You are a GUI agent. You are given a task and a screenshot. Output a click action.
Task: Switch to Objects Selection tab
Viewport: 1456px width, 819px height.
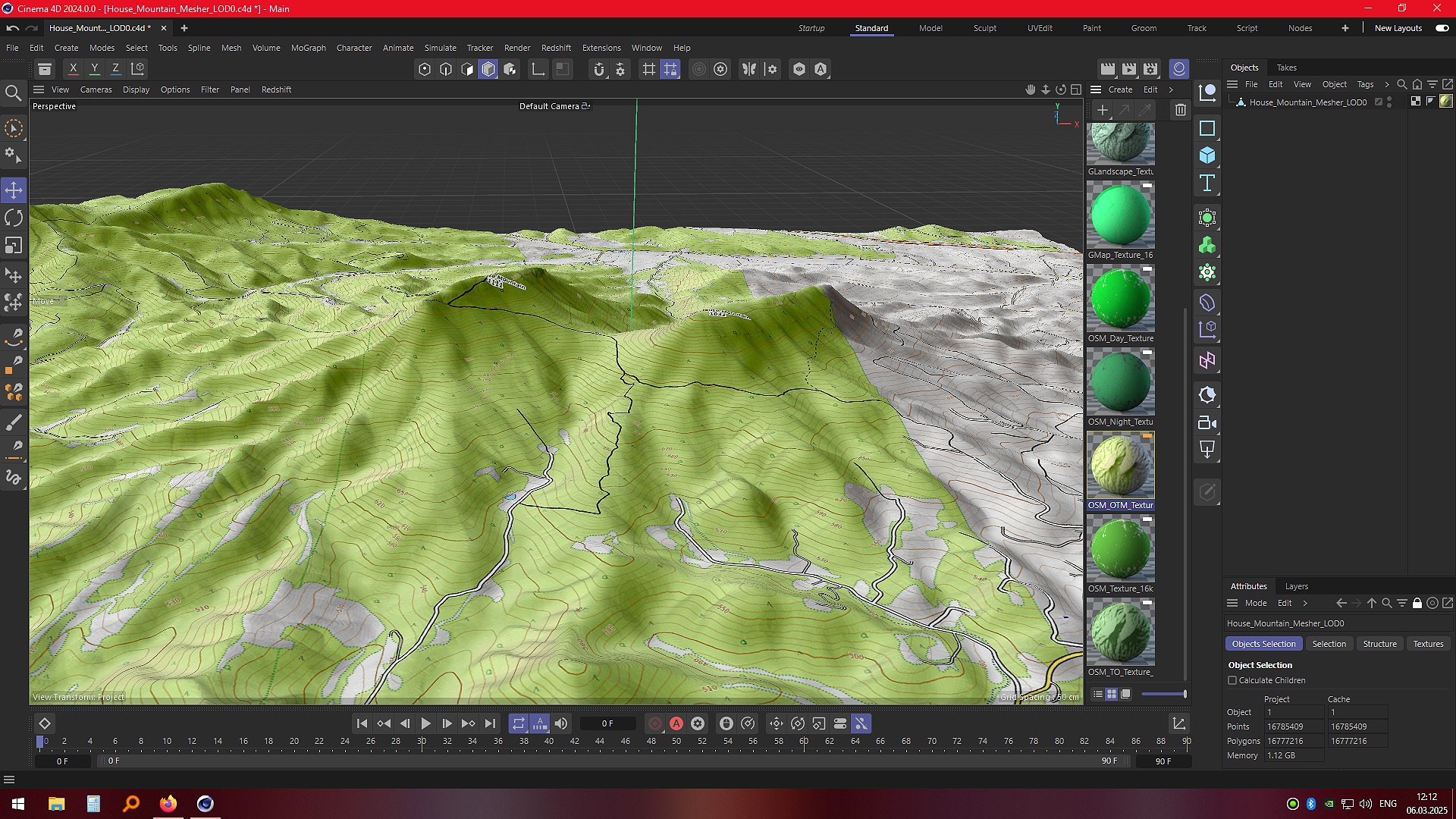coord(1263,644)
